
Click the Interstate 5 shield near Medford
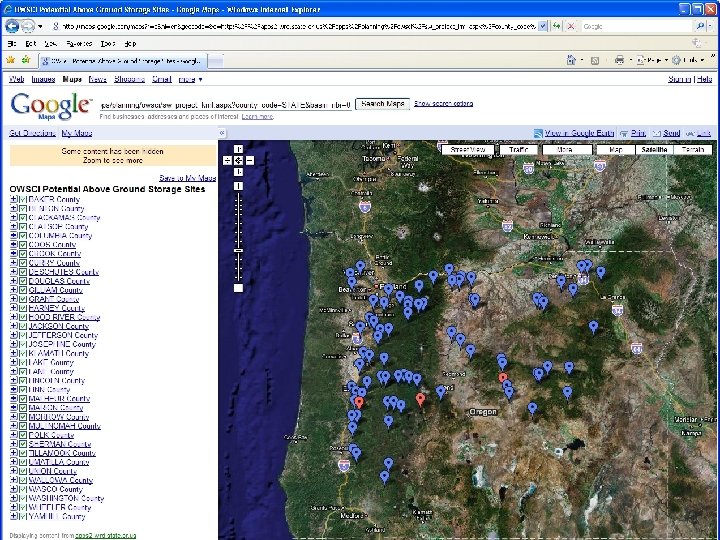click(x=343, y=465)
